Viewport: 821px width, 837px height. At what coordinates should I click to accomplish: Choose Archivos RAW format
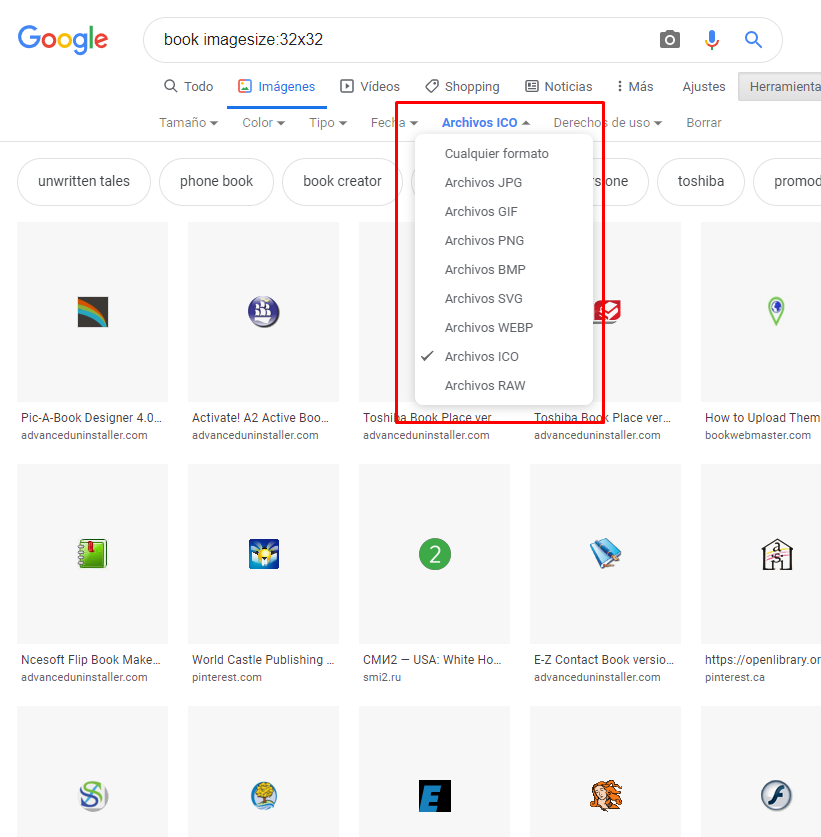[503, 385]
